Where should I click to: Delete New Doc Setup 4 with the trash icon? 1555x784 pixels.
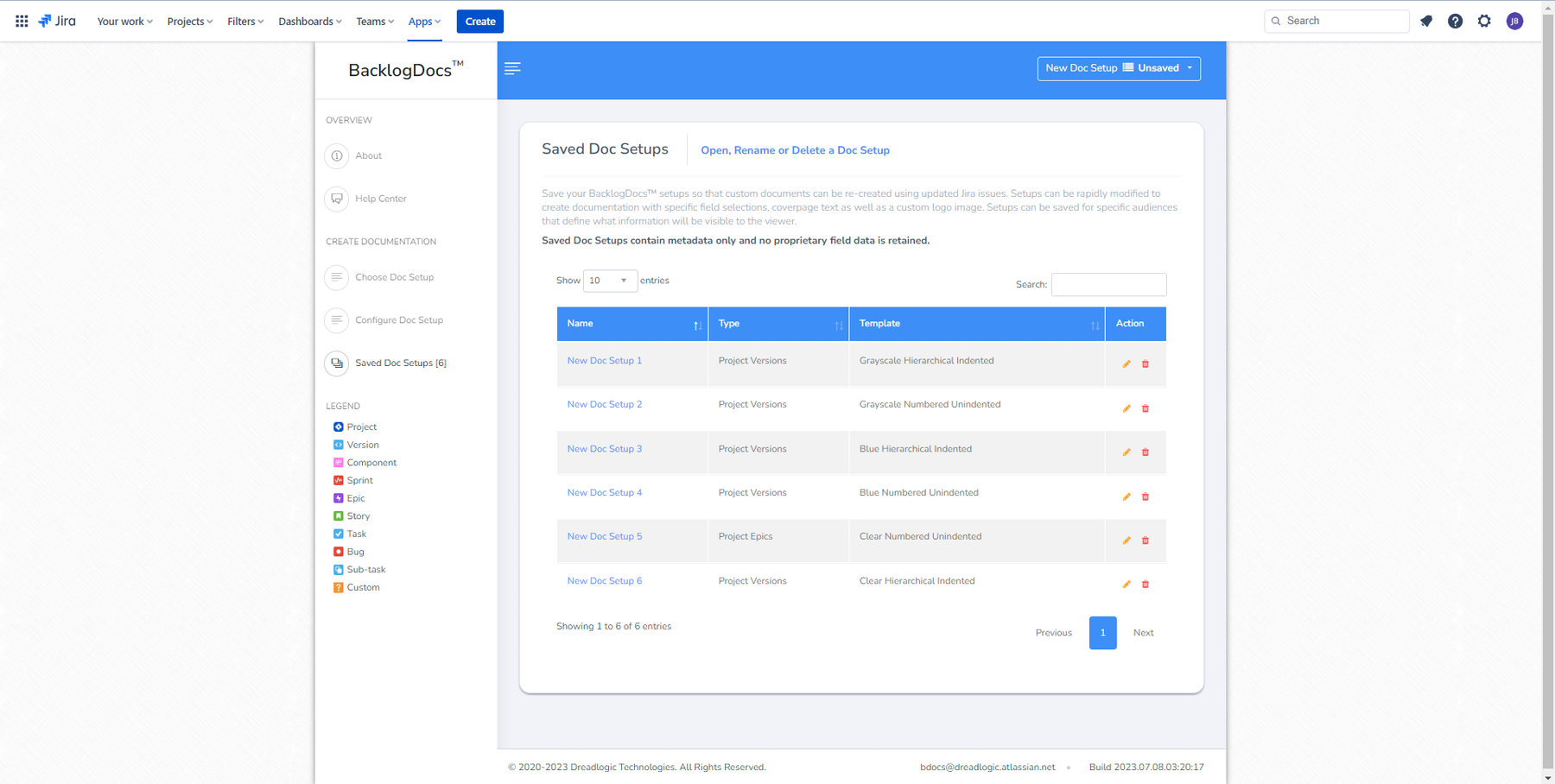click(1146, 496)
